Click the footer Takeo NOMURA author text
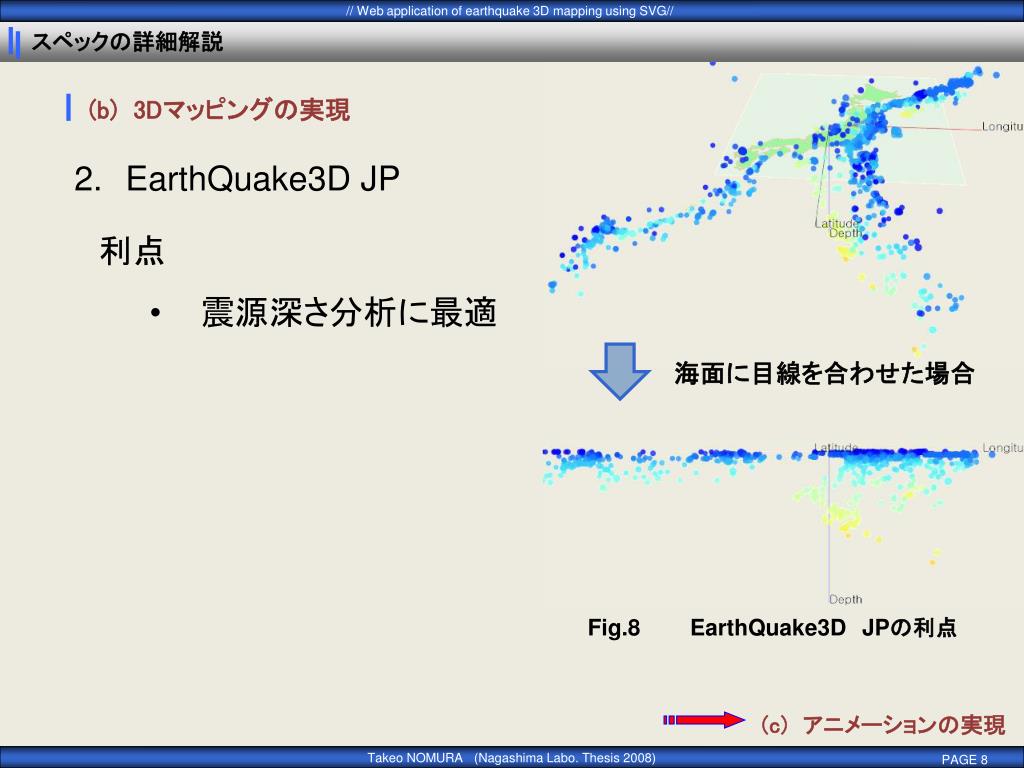Image resolution: width=1024 pixels, height=768 pixels. point(511,758)
